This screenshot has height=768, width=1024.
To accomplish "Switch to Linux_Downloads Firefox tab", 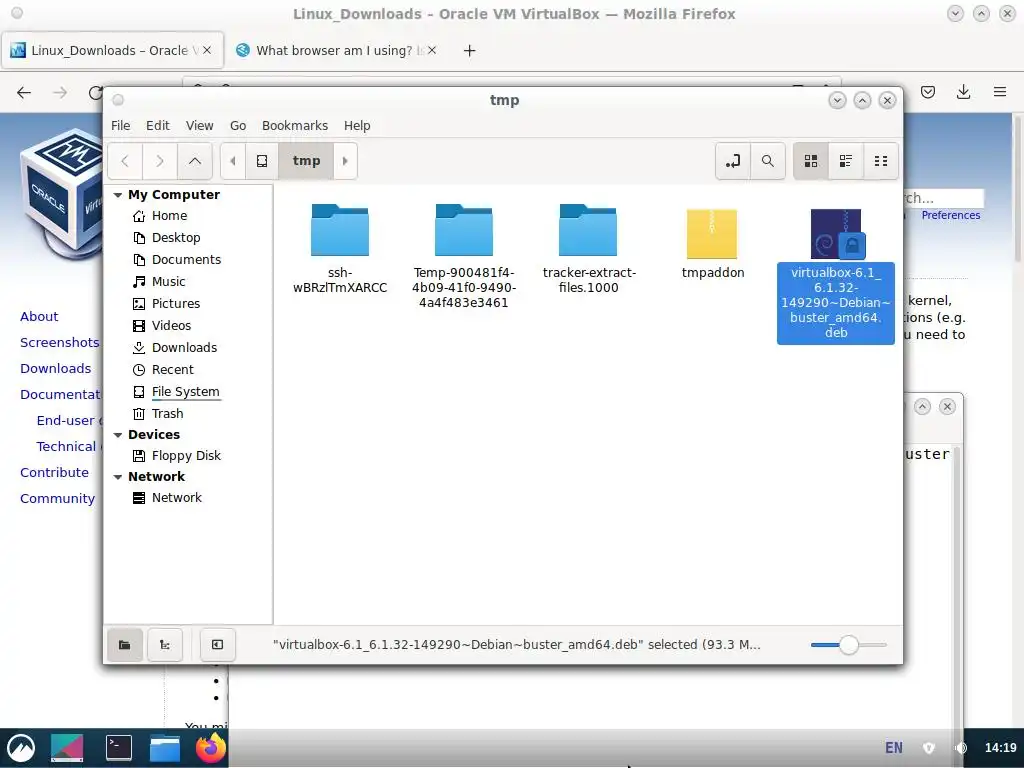I will tap(112, 50).
